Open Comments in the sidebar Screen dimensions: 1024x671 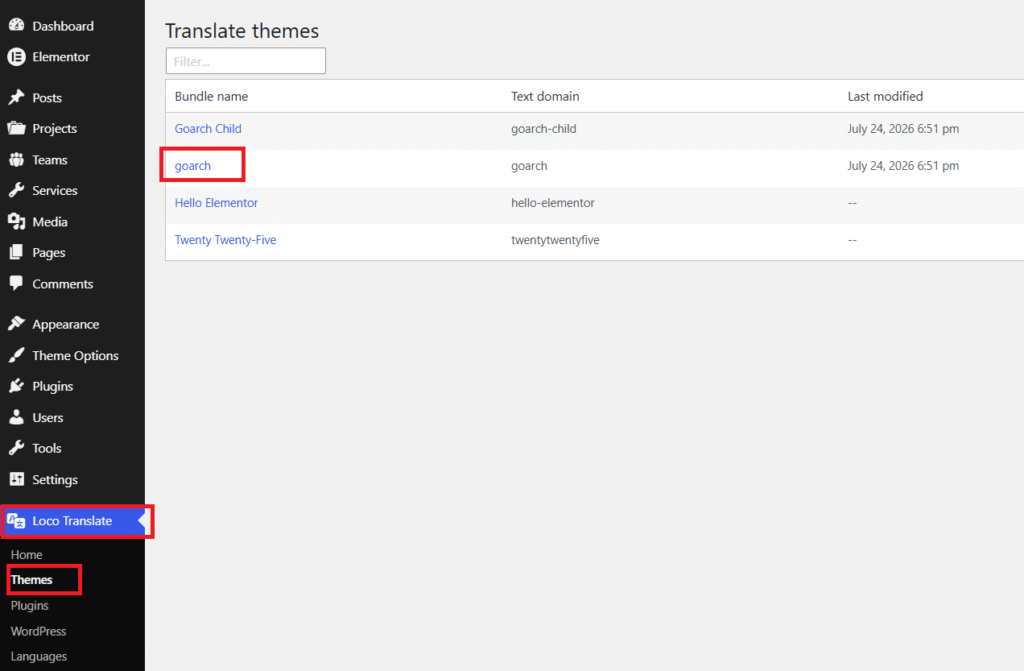point(63,284)
